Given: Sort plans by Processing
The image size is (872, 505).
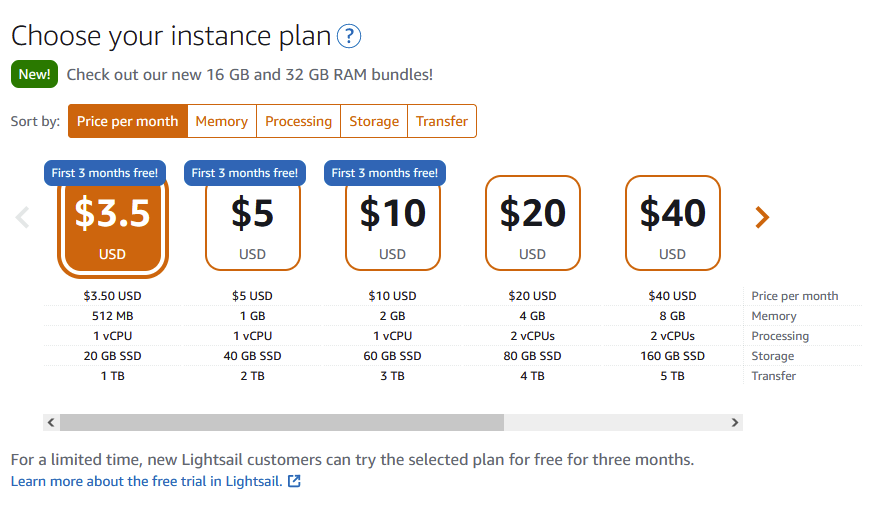Looking at the screenshot, I should (x=299, y=121).
